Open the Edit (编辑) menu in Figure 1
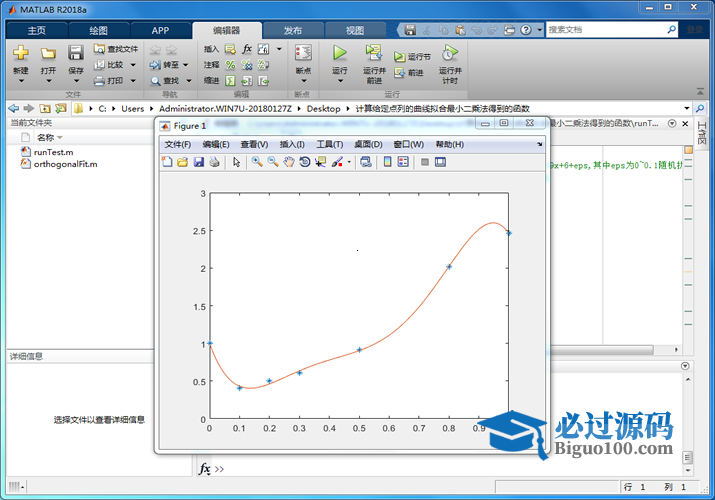715x500 pixels. 216,144
